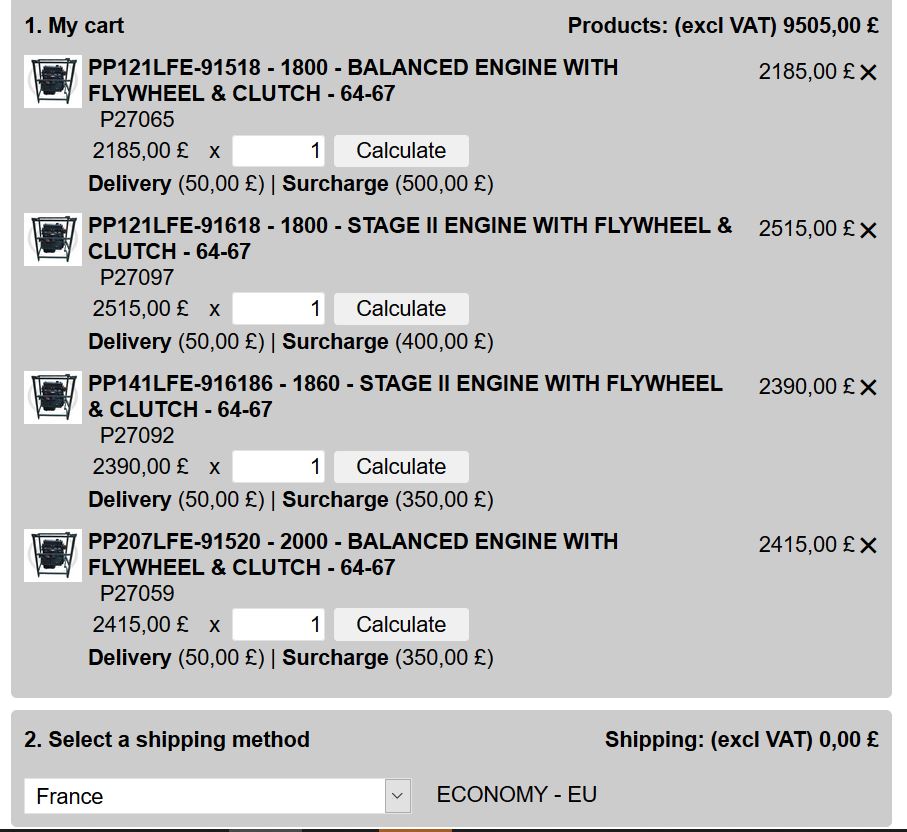Remove the PP121LFE-91518 engine from cart
The image size is (907, 832).
tap(868, 72)
